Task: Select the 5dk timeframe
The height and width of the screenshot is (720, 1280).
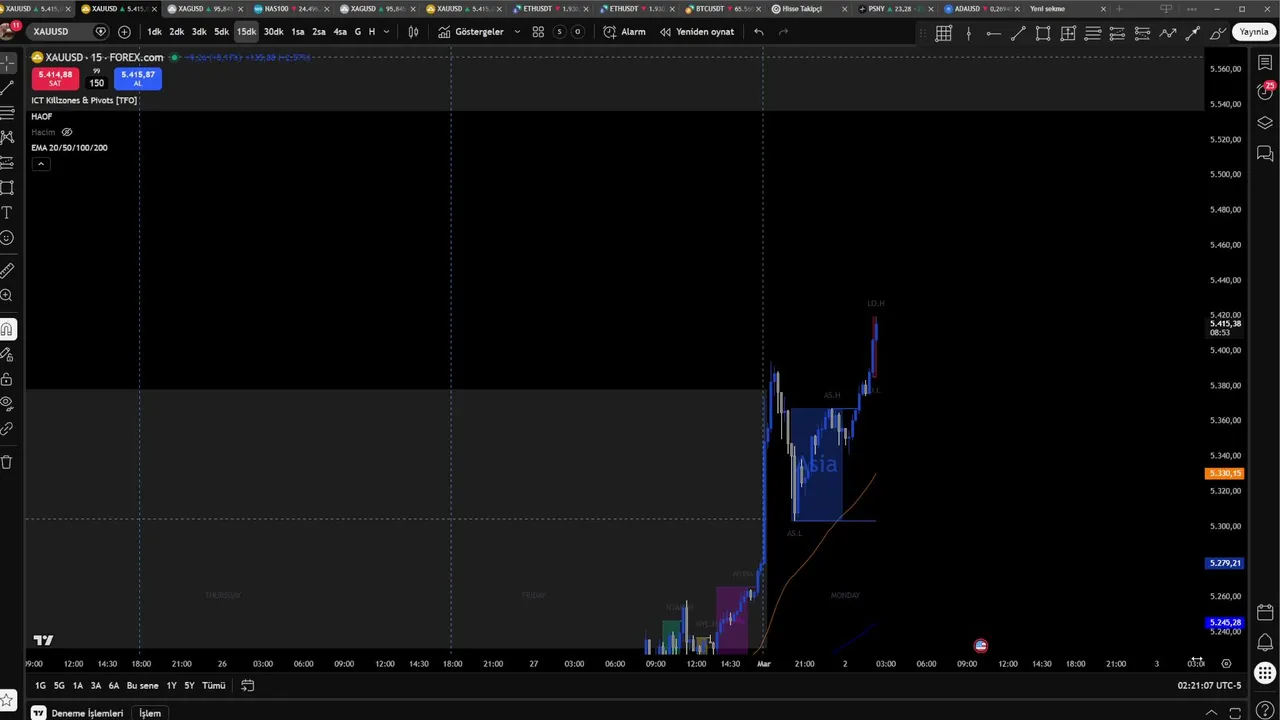Action: (222, 32)
